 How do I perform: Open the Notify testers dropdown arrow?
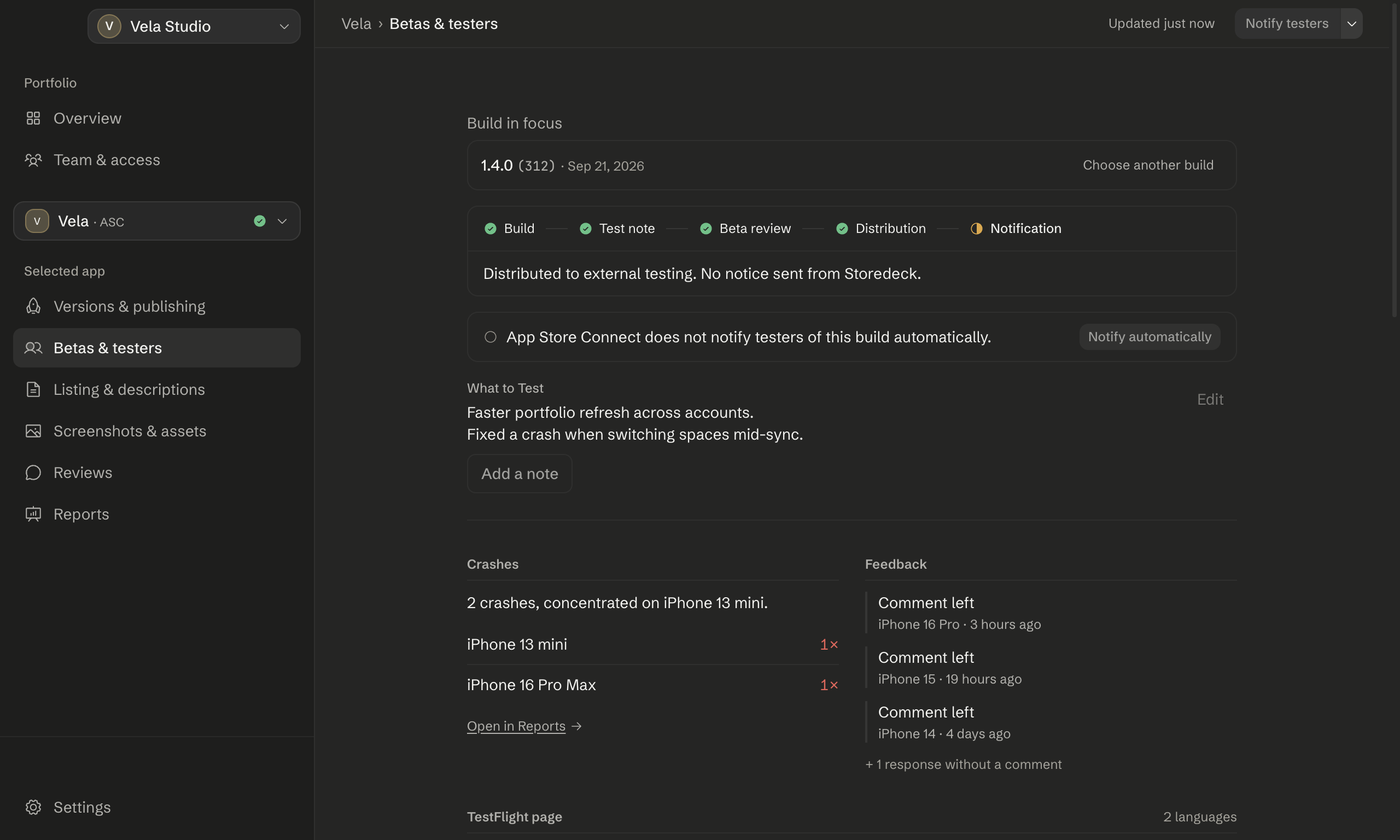pos(1351,24)
